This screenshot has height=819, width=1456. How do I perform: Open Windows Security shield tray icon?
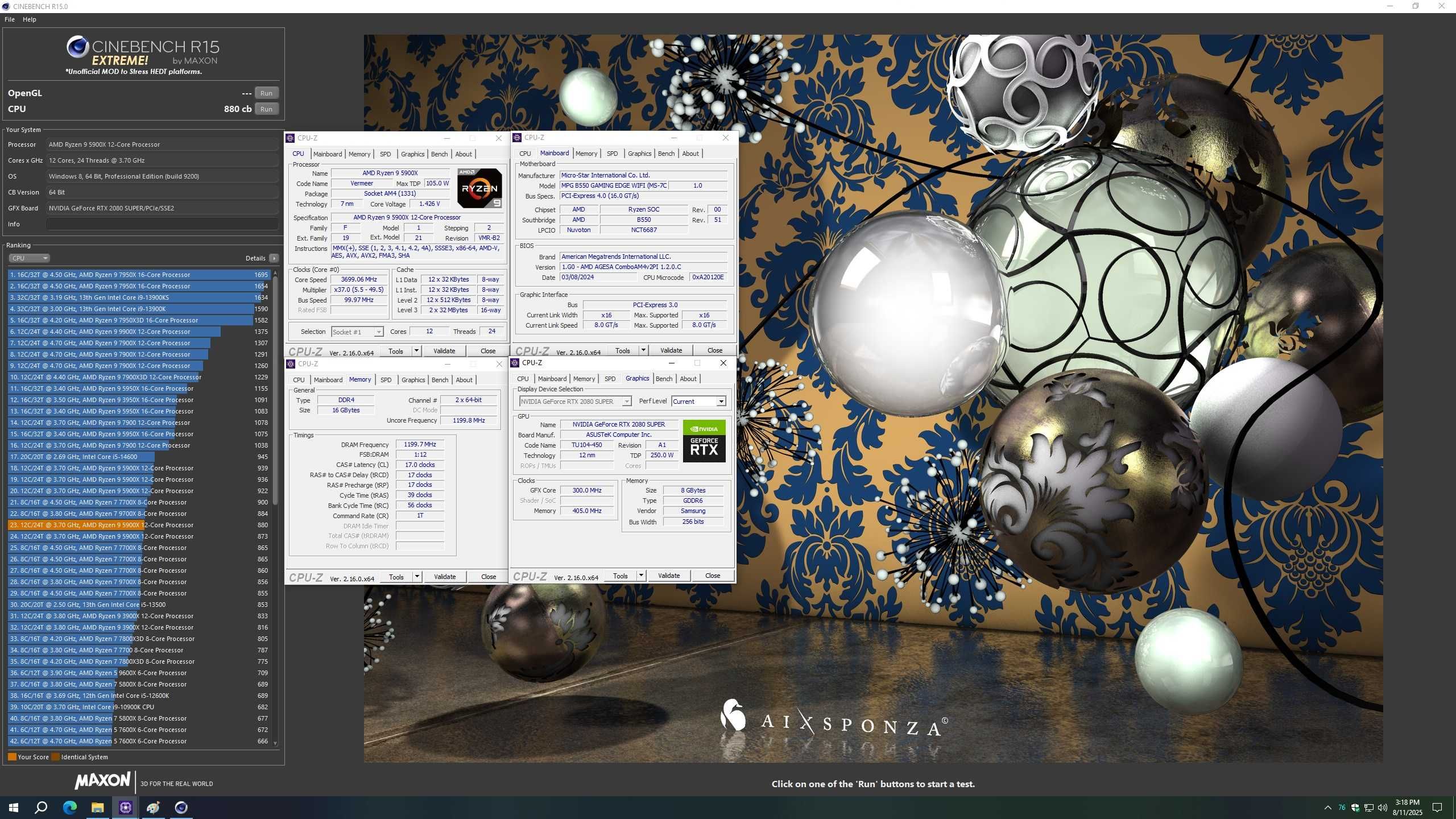[1355, 808]
